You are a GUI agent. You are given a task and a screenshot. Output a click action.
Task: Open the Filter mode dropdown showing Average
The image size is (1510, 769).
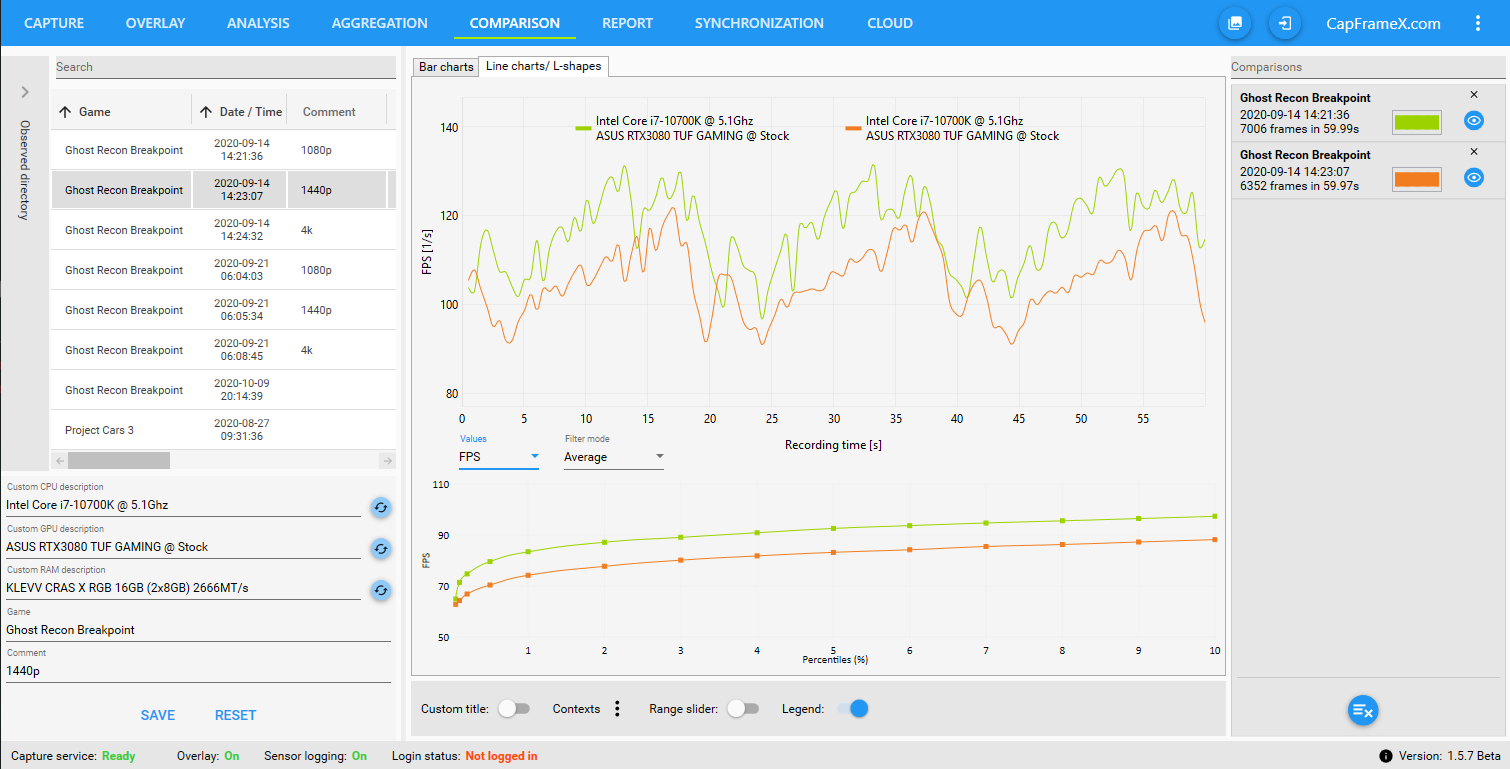tap(614, 457)
